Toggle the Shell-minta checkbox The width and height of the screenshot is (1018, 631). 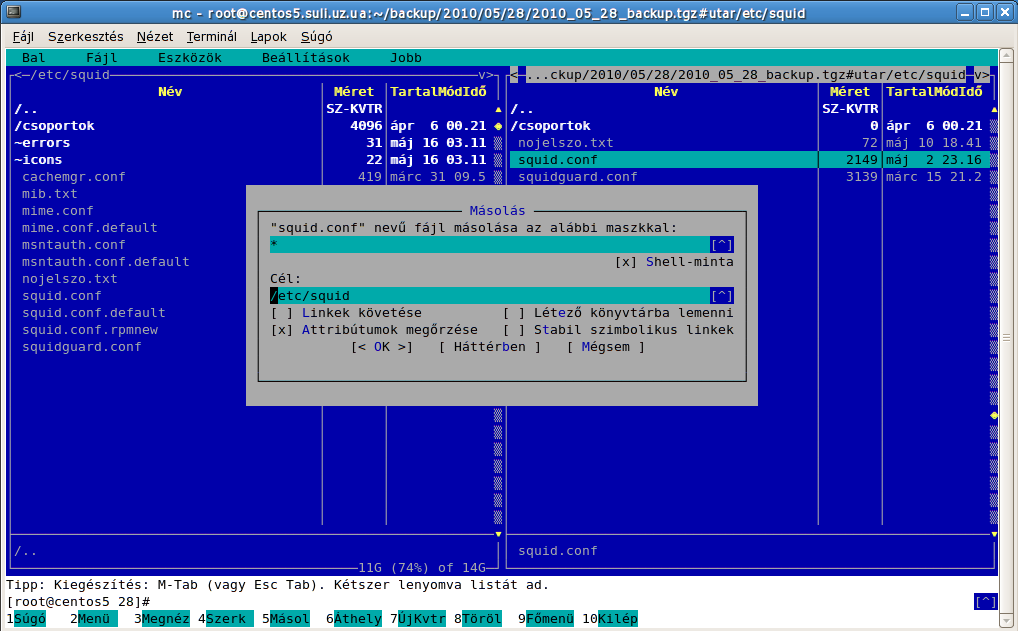[x=626, y=262]
